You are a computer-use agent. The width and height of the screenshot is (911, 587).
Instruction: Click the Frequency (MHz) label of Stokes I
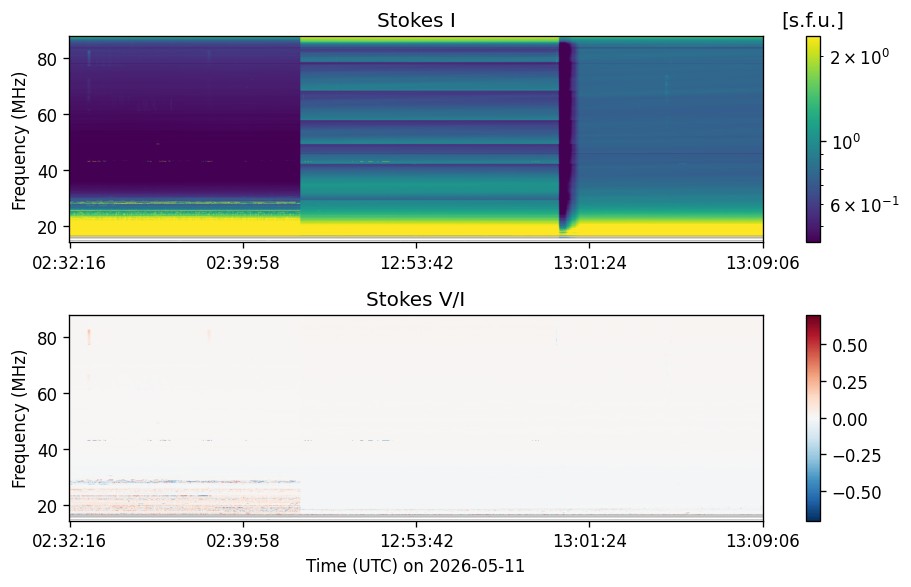click(19, 141)
